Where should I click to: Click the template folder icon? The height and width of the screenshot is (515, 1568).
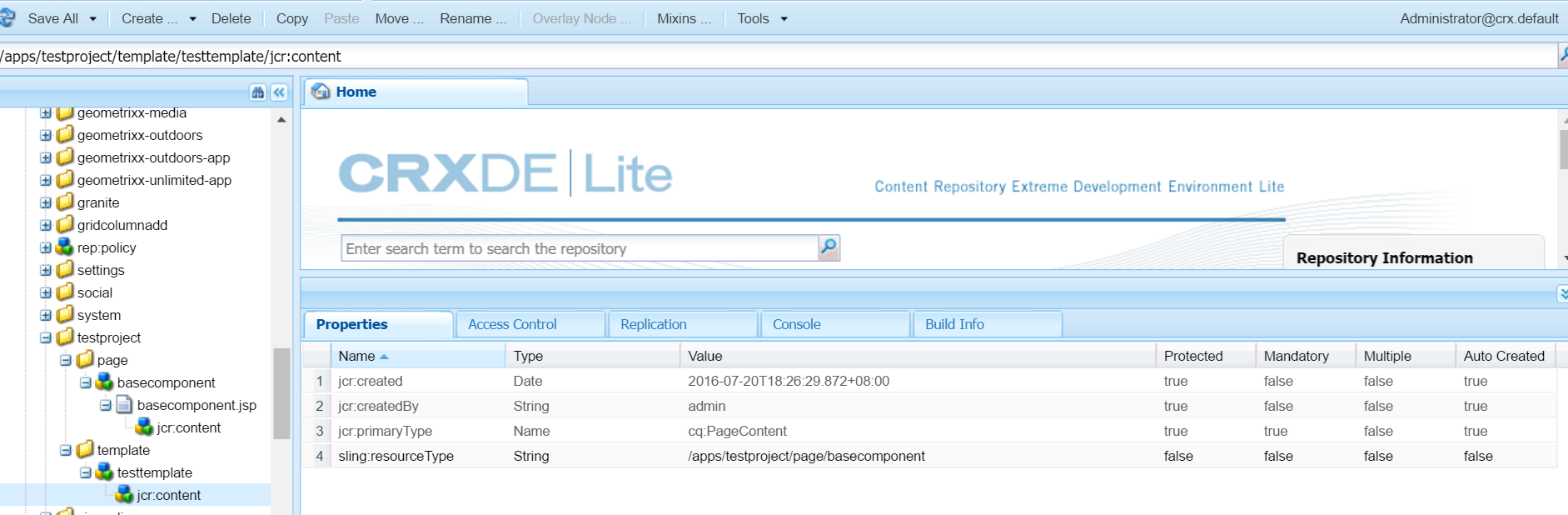point(85,449)
